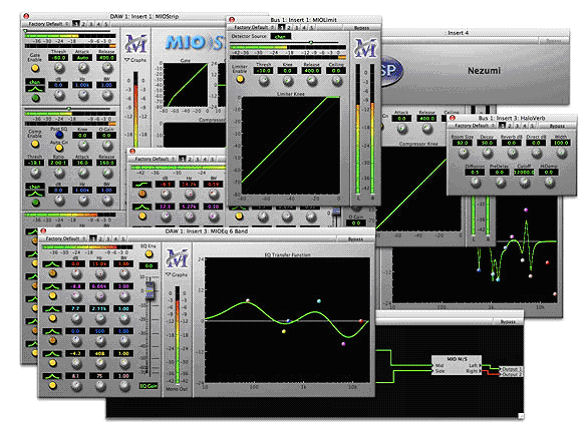587x436 pixels.
Task: Click the EQ Gain button below the fader
Action: (149, 386)
